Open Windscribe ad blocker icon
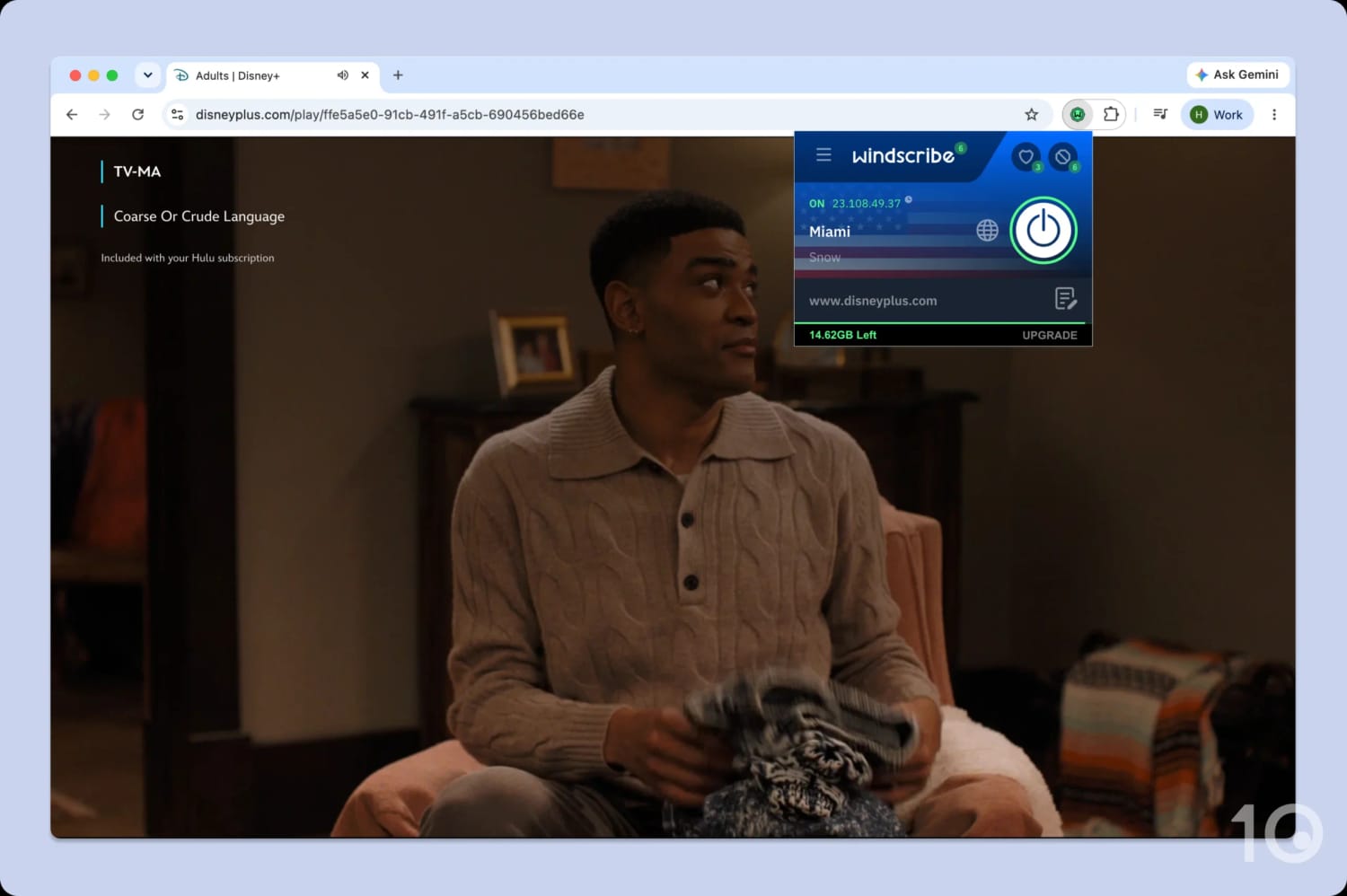Image resolution: width=1347 pixels, height=896 pixels. pos(1063,156)
